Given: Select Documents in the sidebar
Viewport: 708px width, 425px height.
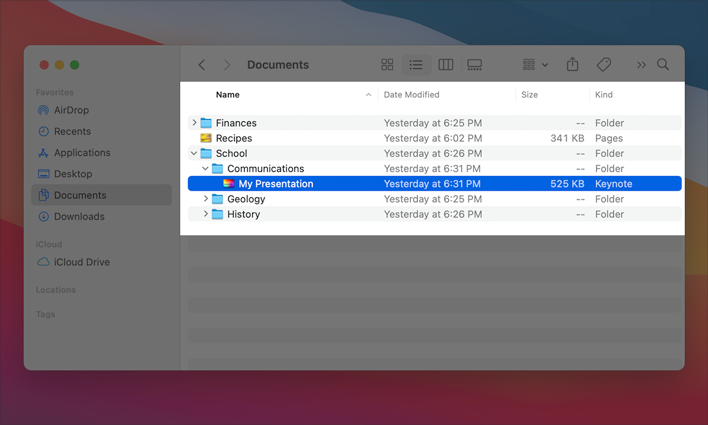Looking at the screenshot, I should [x=101, y=195].
